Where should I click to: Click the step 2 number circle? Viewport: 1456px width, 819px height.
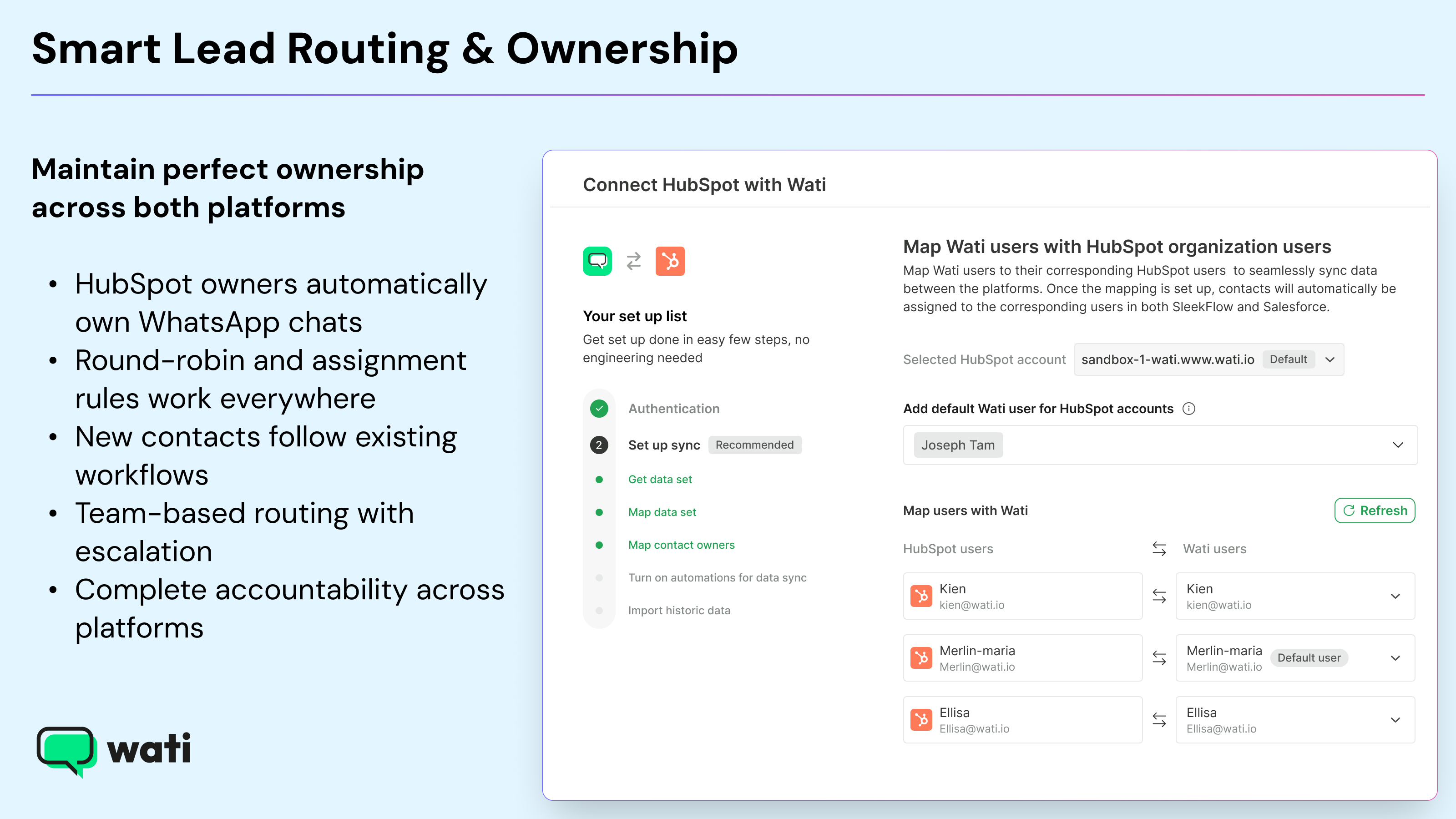pos(599,445)
